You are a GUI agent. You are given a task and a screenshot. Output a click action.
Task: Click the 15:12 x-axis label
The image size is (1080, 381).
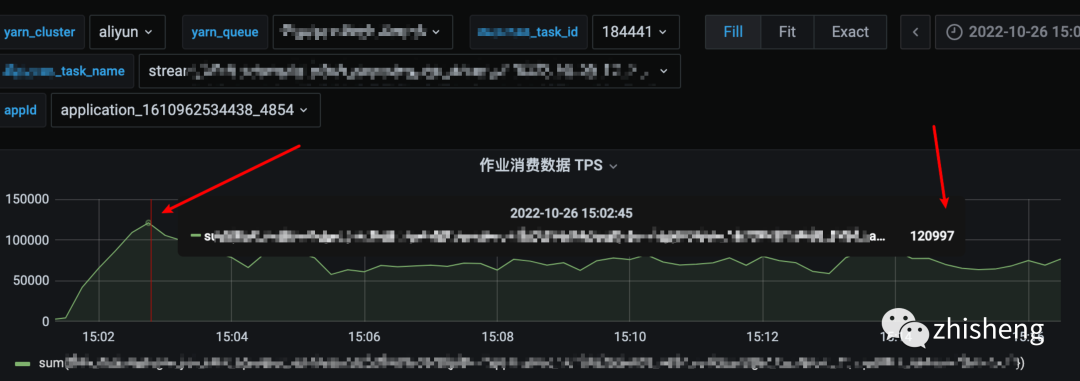pyautogui.click(x=763, y=337)
